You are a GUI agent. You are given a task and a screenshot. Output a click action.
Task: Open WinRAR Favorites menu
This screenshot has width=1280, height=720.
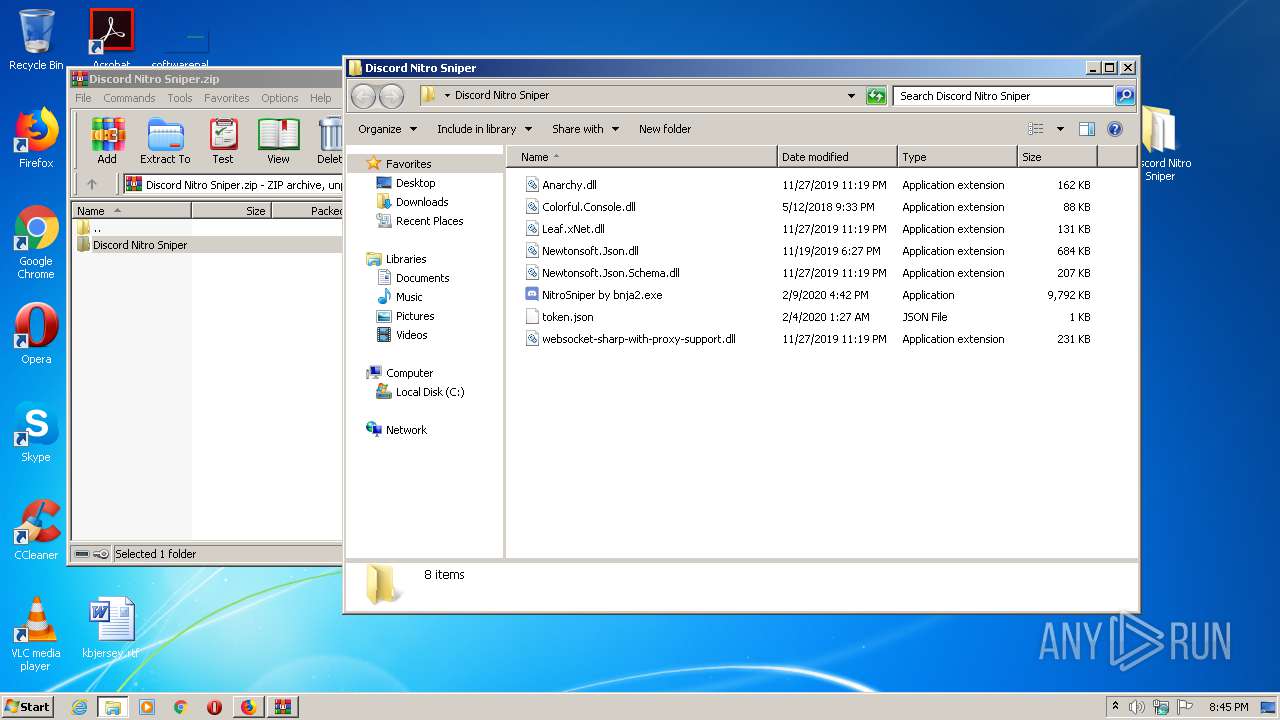[x=227, y=98]
